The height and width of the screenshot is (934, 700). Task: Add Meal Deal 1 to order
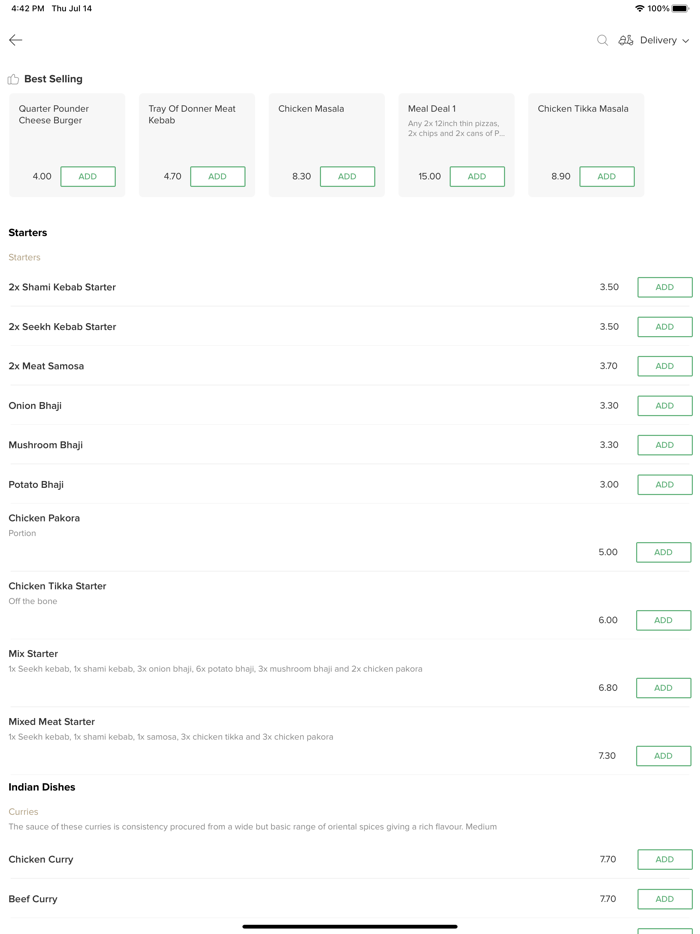tap(477, 177)
